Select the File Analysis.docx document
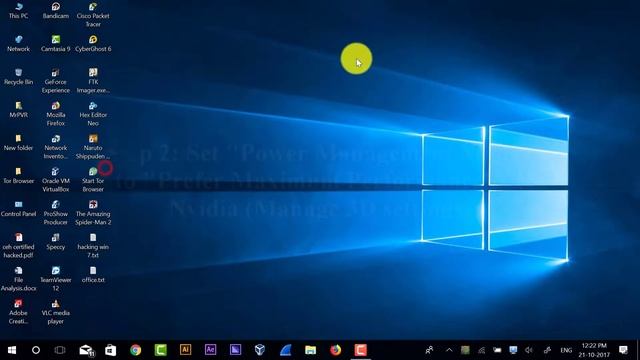The image size is (640, 360). [x=18, y=279]
